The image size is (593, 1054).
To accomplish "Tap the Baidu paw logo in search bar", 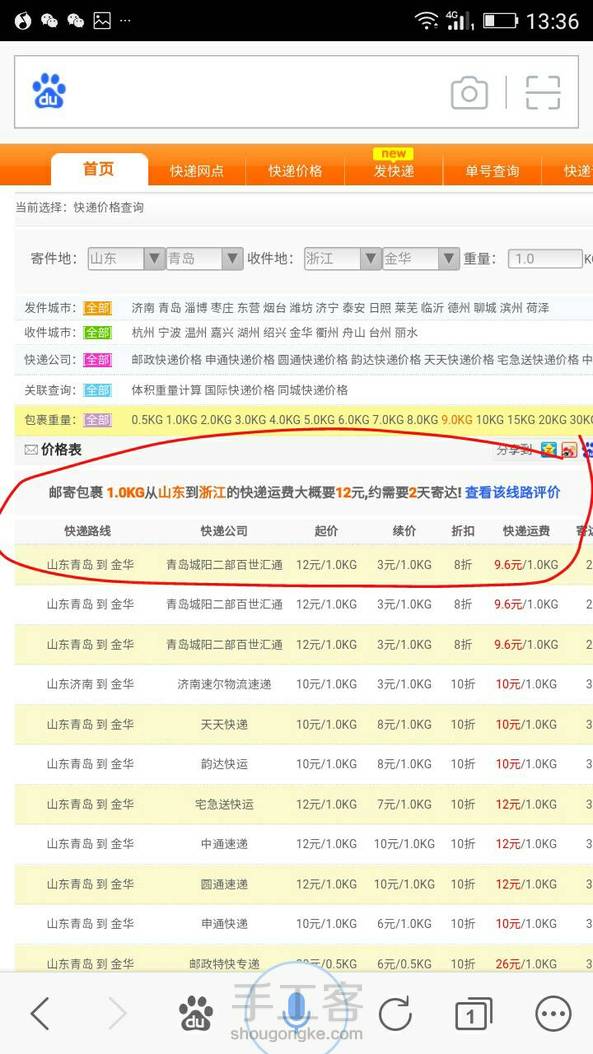I will [x=49, y=91].
